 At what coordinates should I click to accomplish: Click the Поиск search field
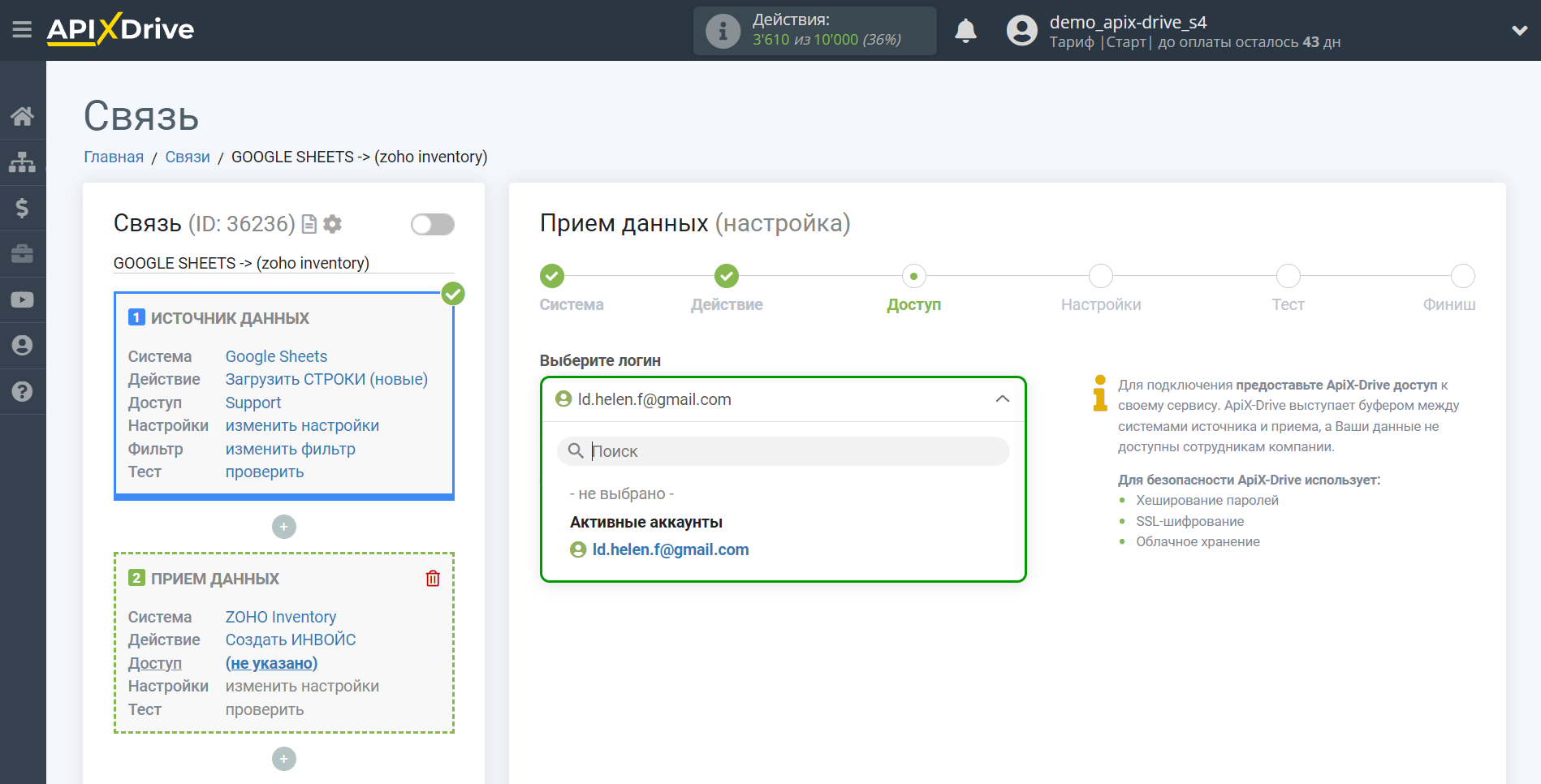tap(783, 451)
